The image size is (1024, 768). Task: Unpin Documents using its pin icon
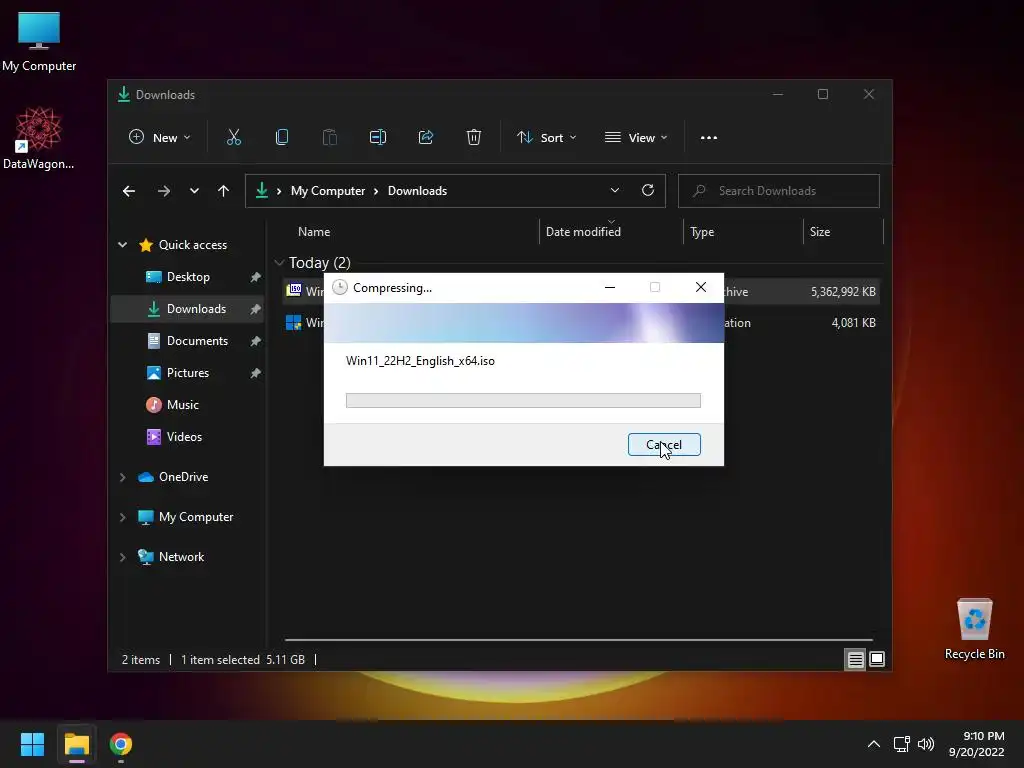[255, 341]
